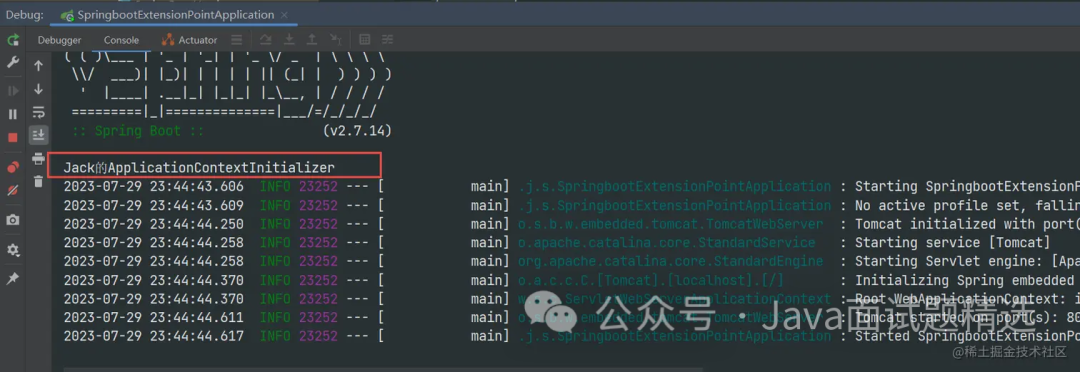This screenshot has height=372, width=1080.
Task: Switch to the Console tab
Action: click(121, 40)
